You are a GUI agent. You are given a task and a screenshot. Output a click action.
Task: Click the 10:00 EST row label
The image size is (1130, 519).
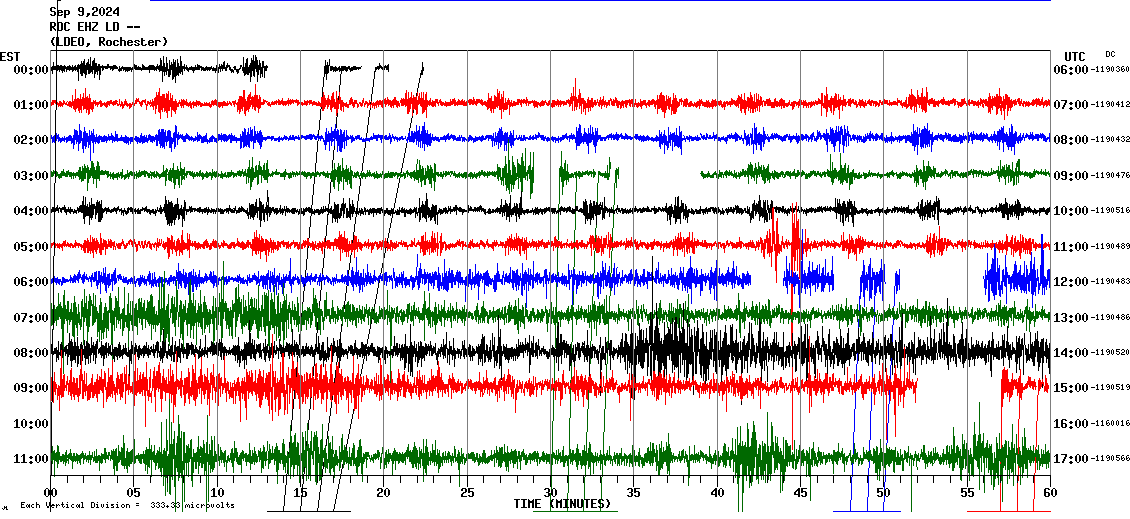point(31,423)
